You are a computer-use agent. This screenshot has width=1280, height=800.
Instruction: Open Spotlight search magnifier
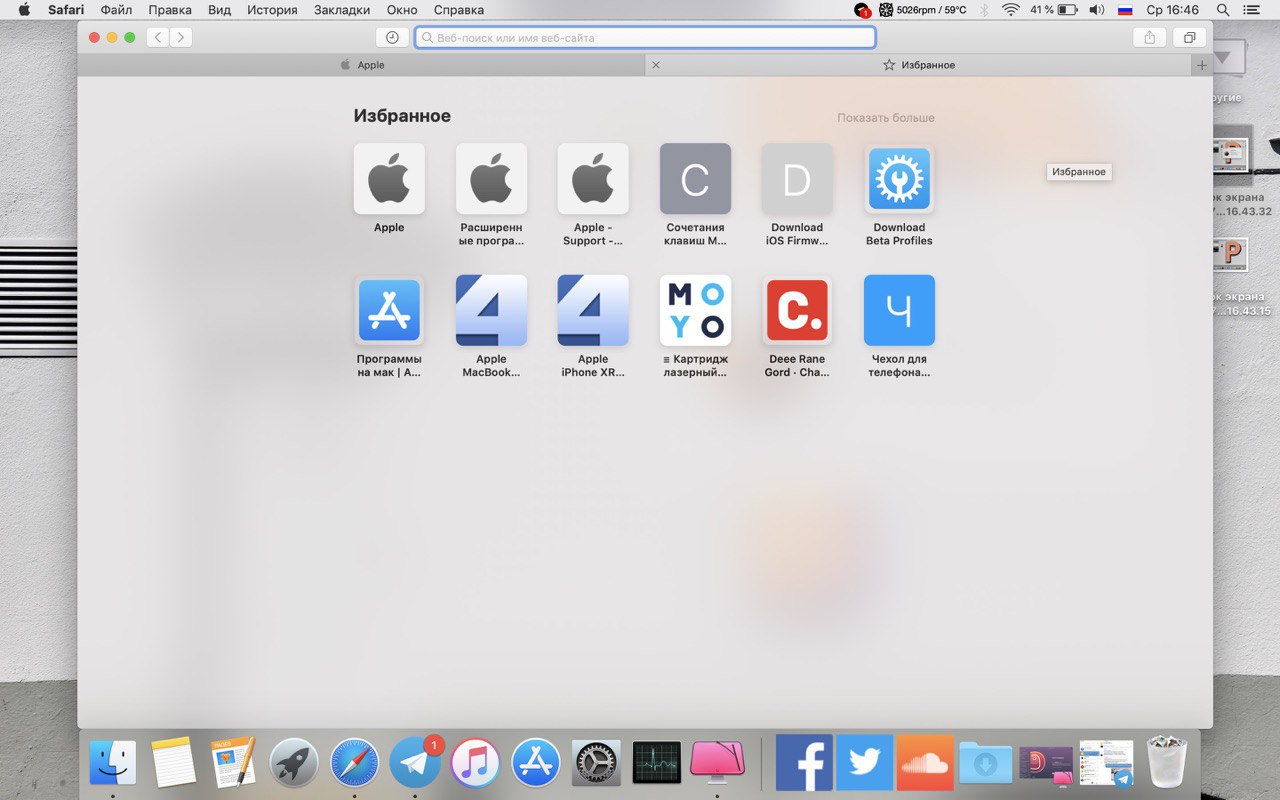point(1222,10)
